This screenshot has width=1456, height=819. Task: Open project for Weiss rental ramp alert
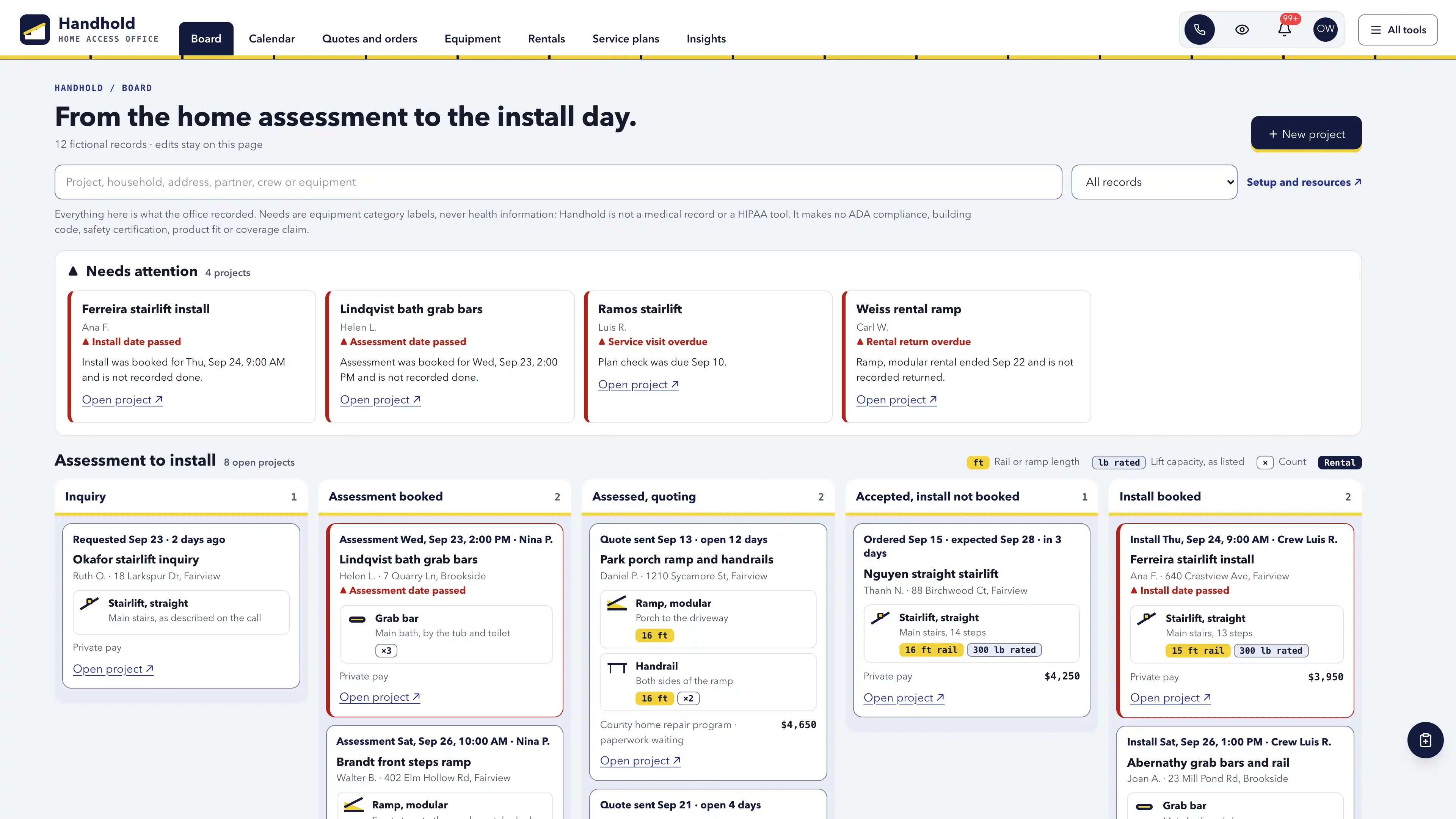896,400
